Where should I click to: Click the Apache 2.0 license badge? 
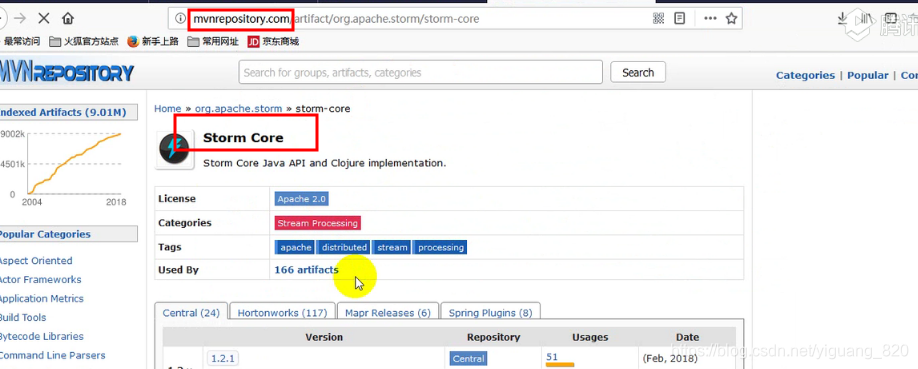point(302,199)
